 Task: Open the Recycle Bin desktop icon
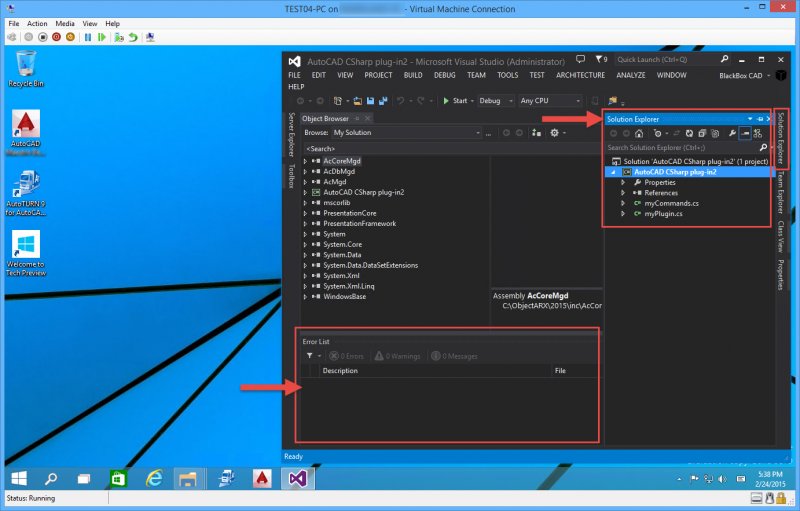point(26,69)
